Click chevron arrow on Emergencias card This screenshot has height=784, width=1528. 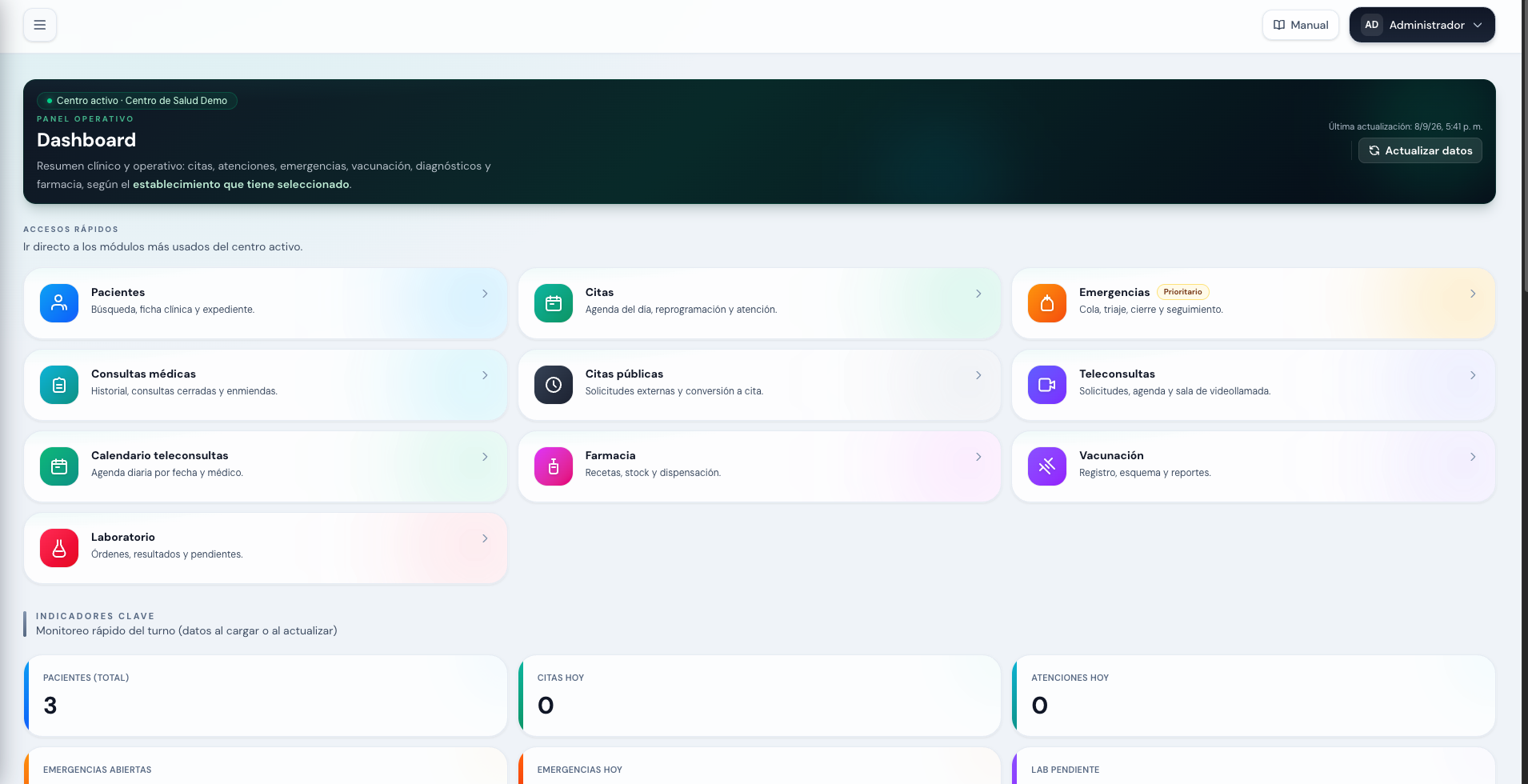point(1473,294)
